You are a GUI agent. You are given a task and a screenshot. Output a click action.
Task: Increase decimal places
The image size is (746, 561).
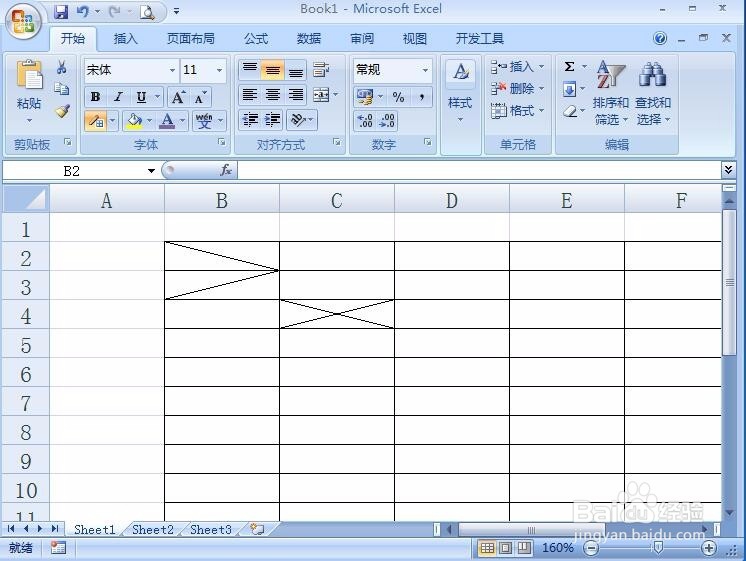365,120
